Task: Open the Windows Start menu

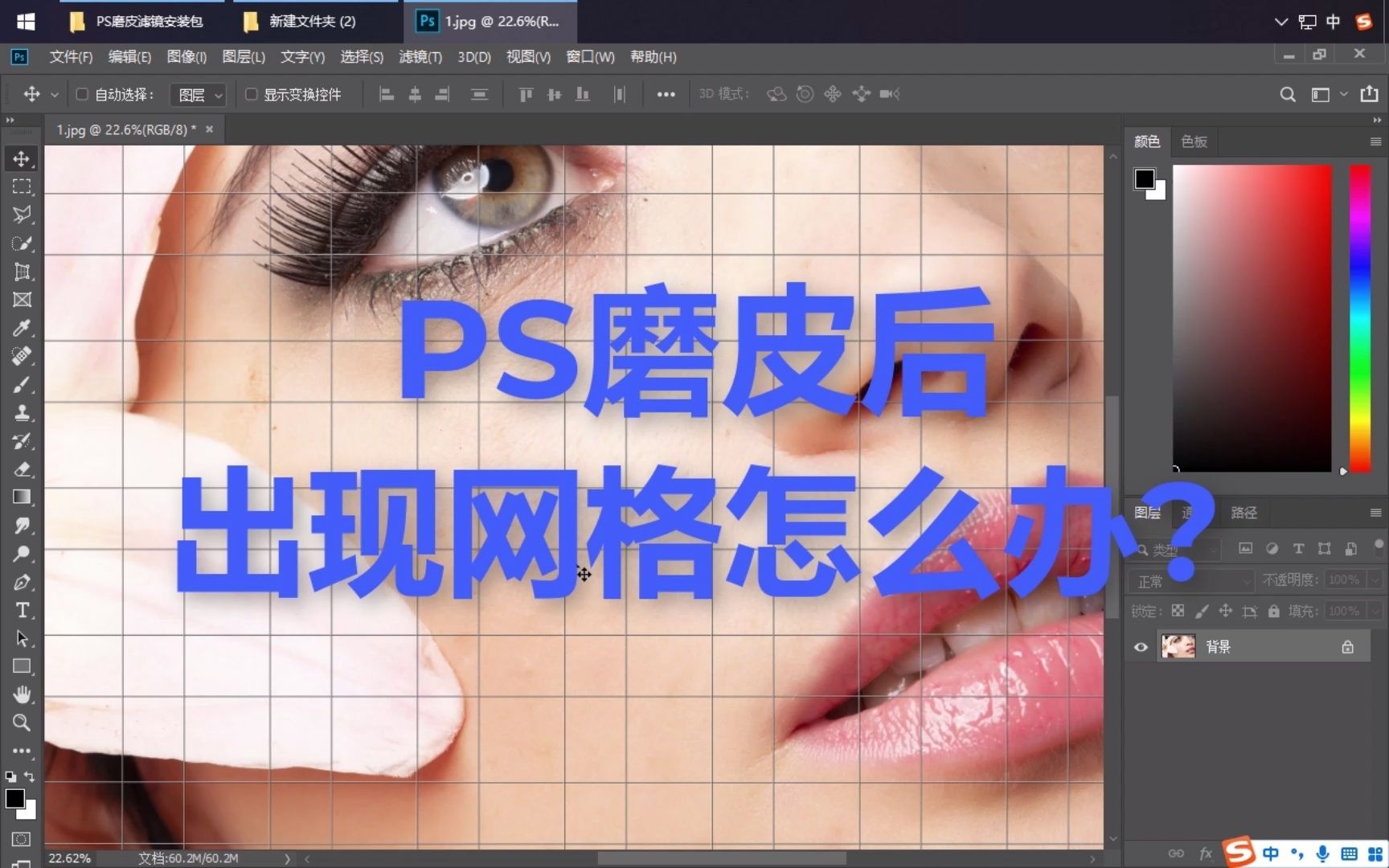Action: (x=25, y=21)
